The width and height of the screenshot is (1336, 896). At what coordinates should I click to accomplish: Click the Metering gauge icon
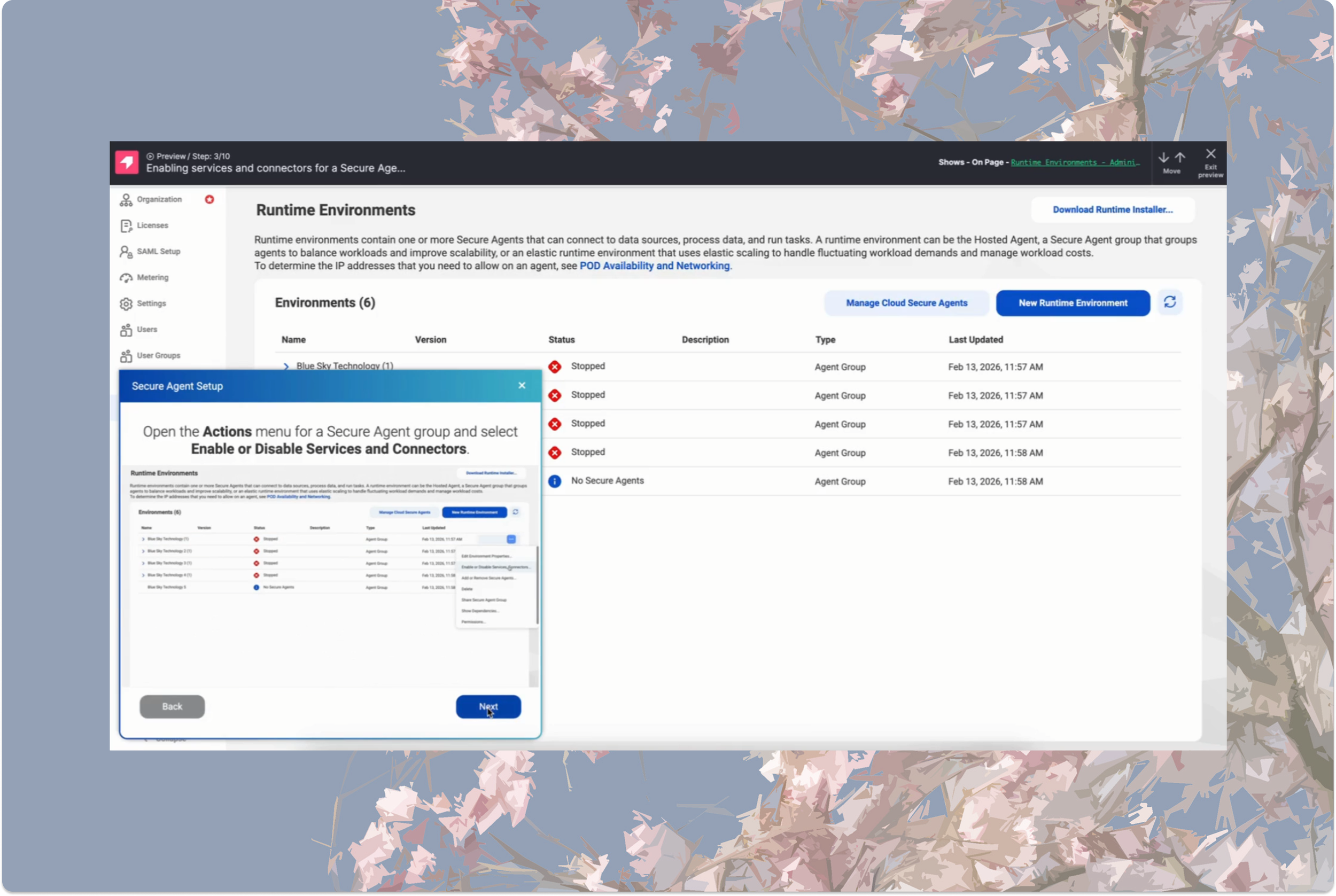tap(126, 278)
